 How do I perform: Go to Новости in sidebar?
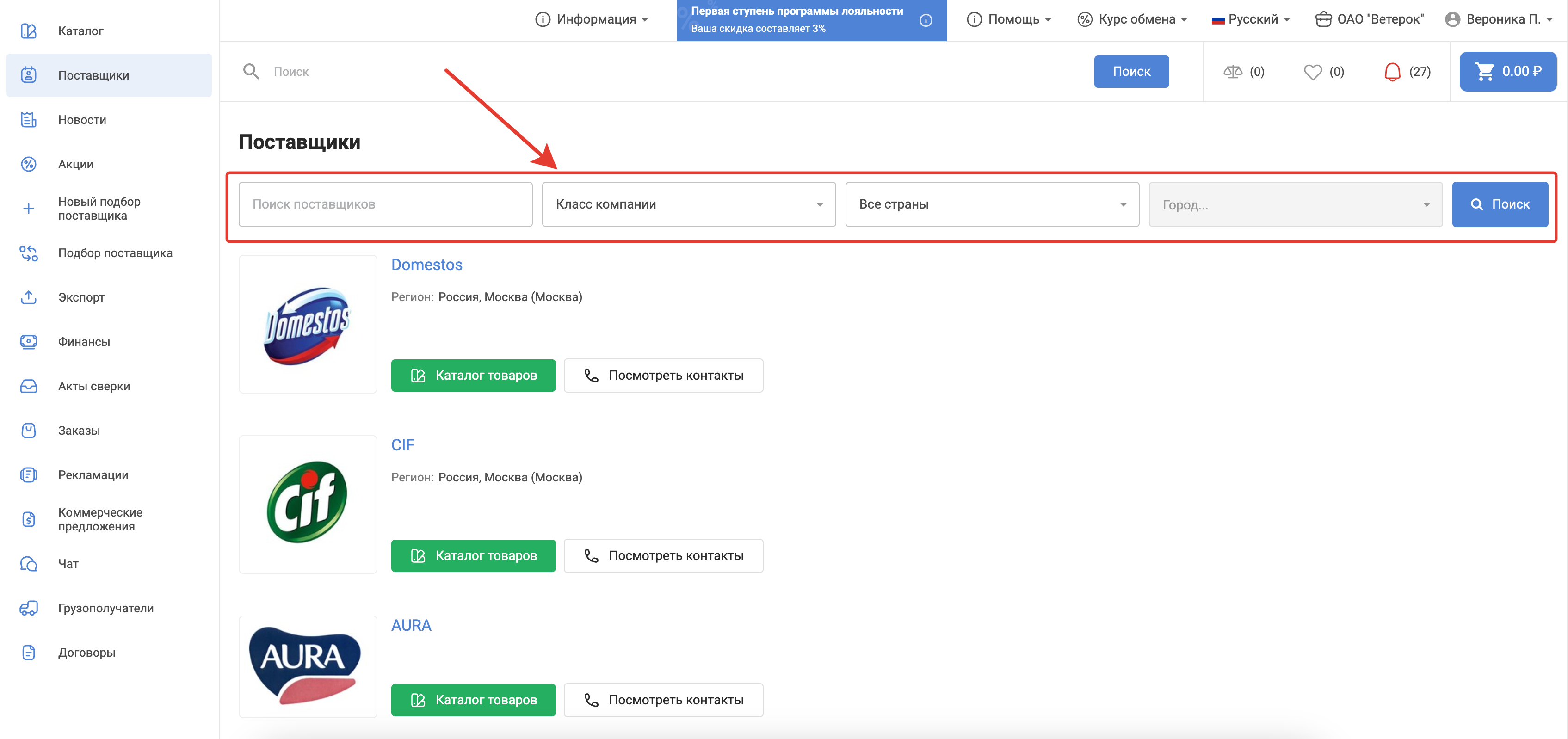click(x=81, y=120)
